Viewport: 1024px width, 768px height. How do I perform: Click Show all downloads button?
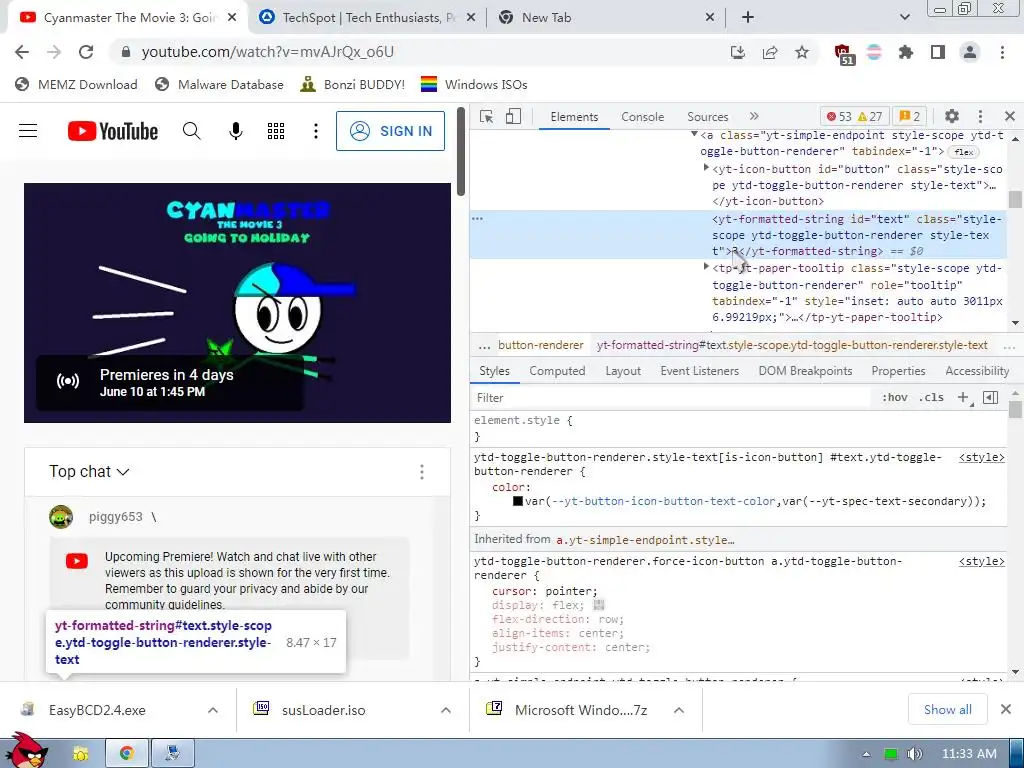point(948,710)
